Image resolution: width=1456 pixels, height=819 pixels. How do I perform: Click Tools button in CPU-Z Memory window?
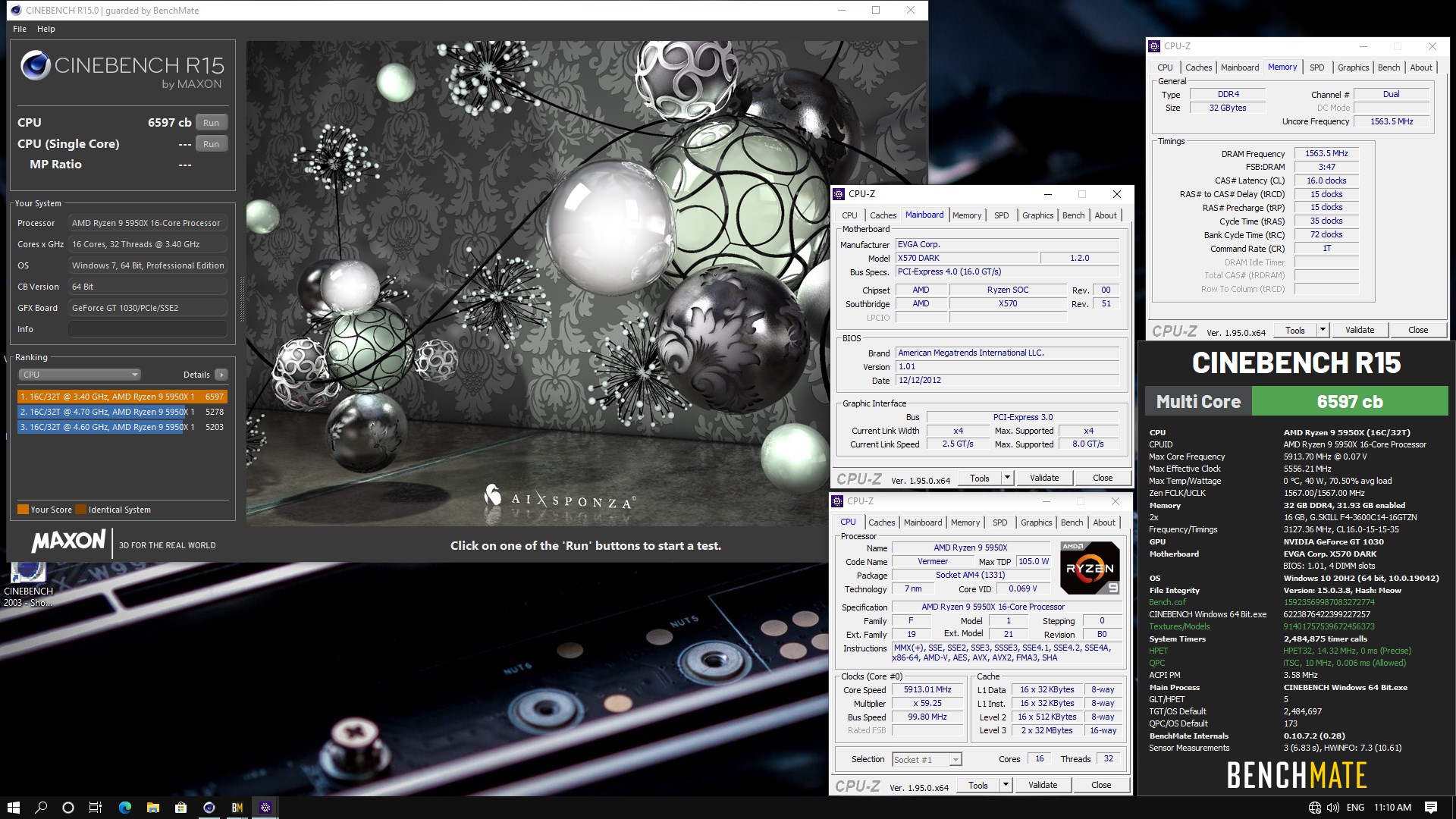(1295, 330)
